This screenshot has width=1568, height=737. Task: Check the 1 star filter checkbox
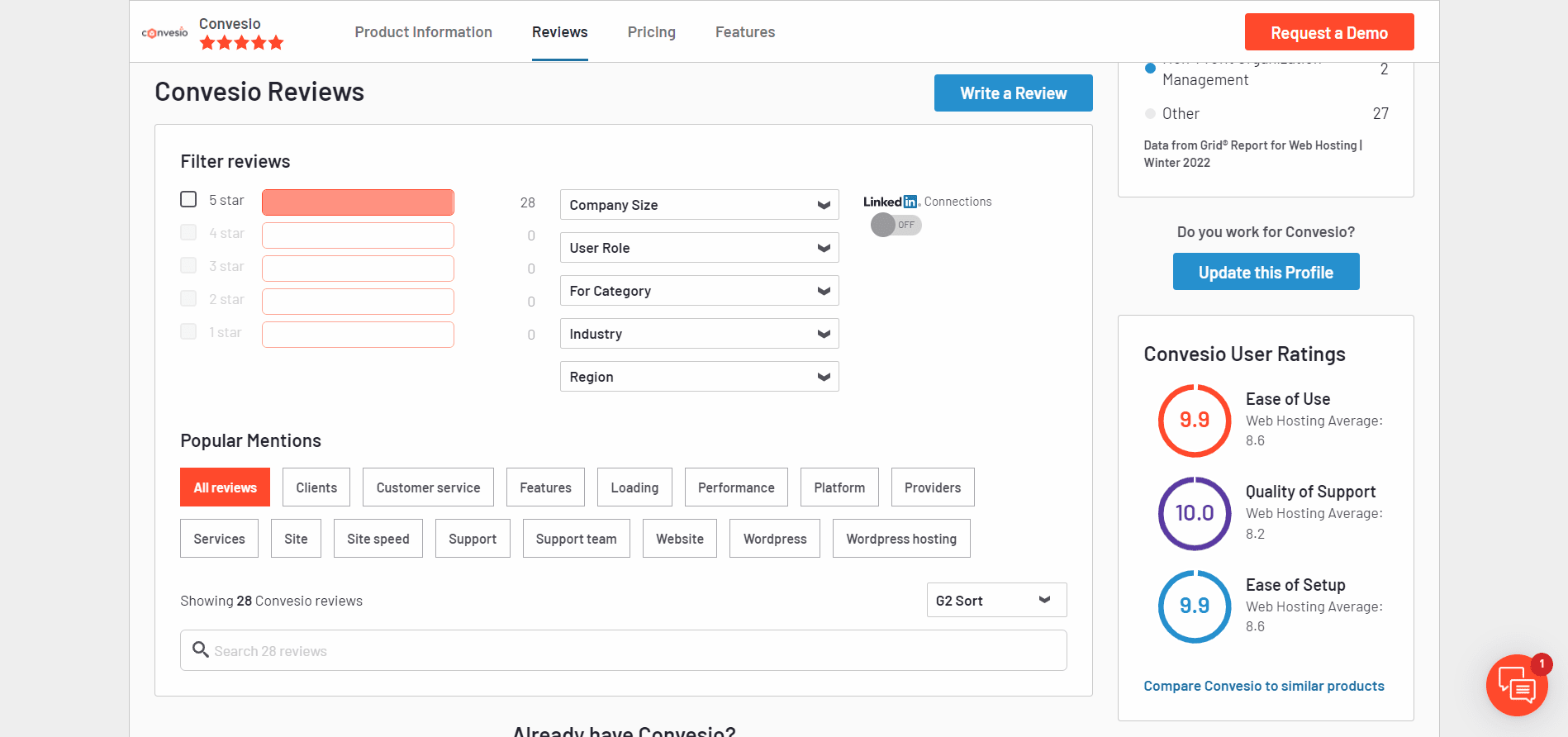coord(188,331)
